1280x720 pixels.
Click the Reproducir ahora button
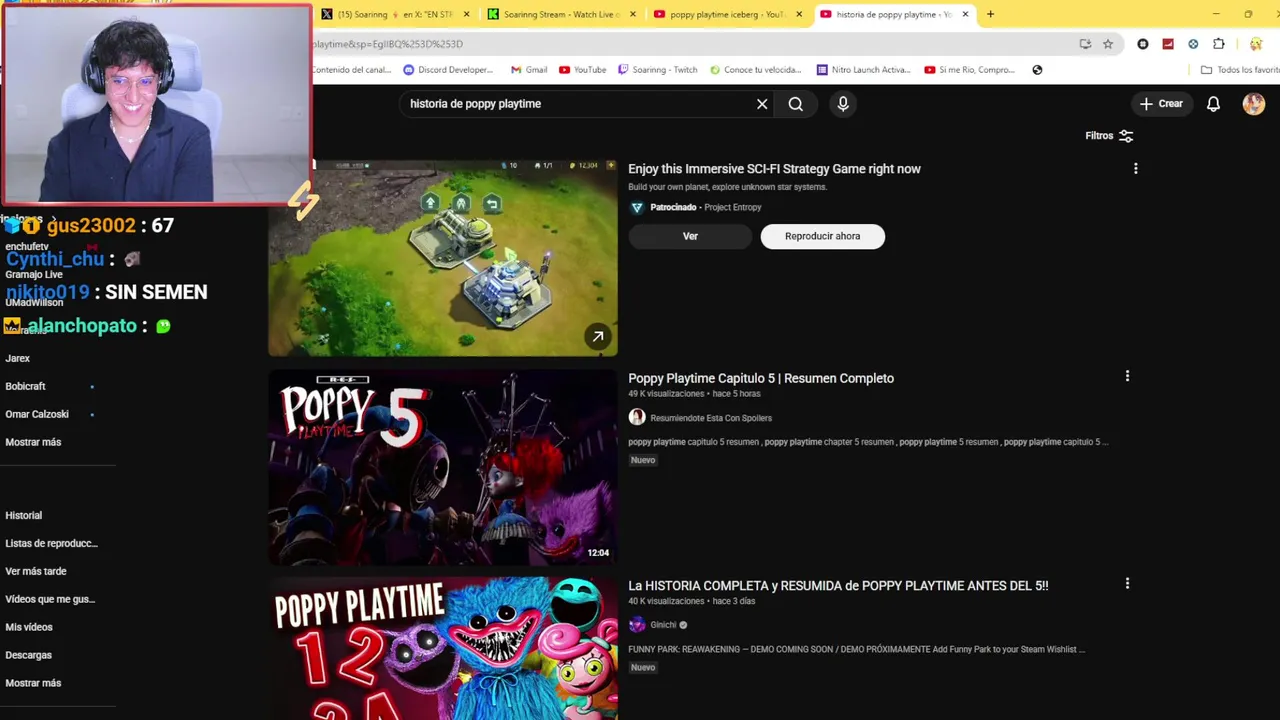tap(822, 236)
